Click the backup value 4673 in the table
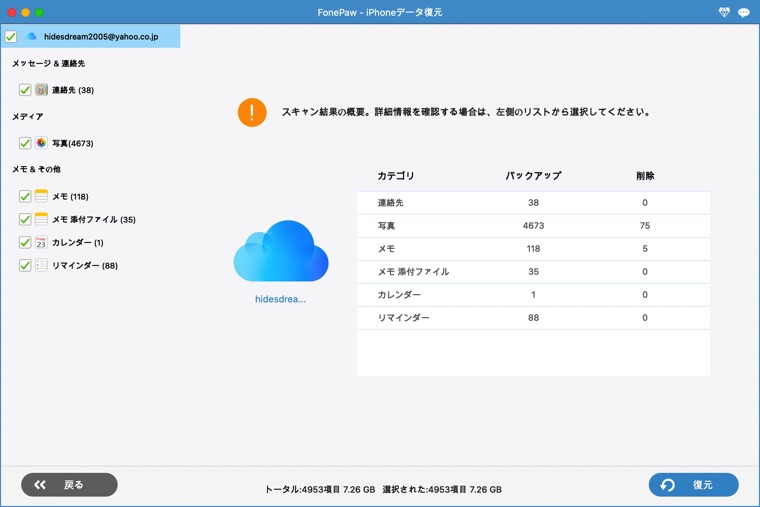The height and width of the screenshot is (507, 760). pos(533,226)
